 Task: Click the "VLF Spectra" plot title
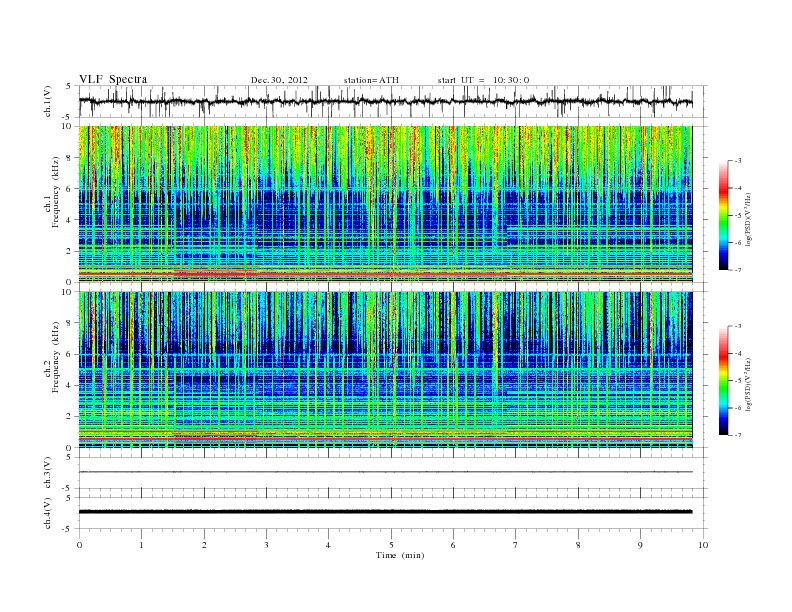(x=113, y=79)
